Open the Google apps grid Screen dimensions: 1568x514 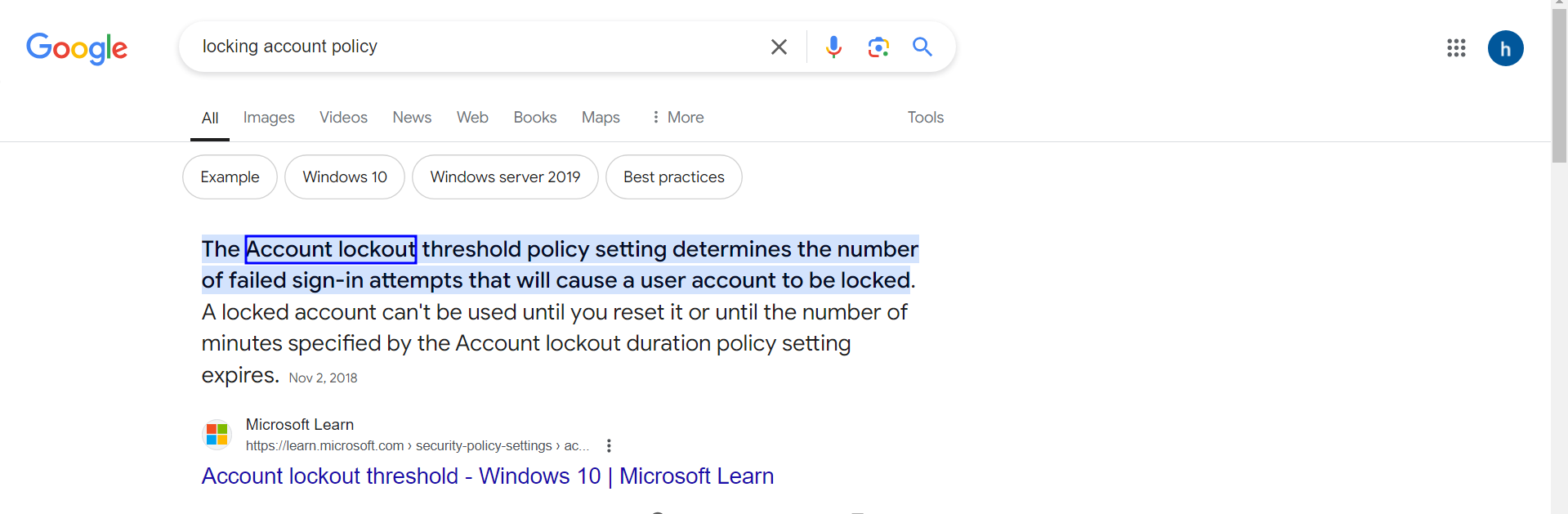(x=1456, y=48)
